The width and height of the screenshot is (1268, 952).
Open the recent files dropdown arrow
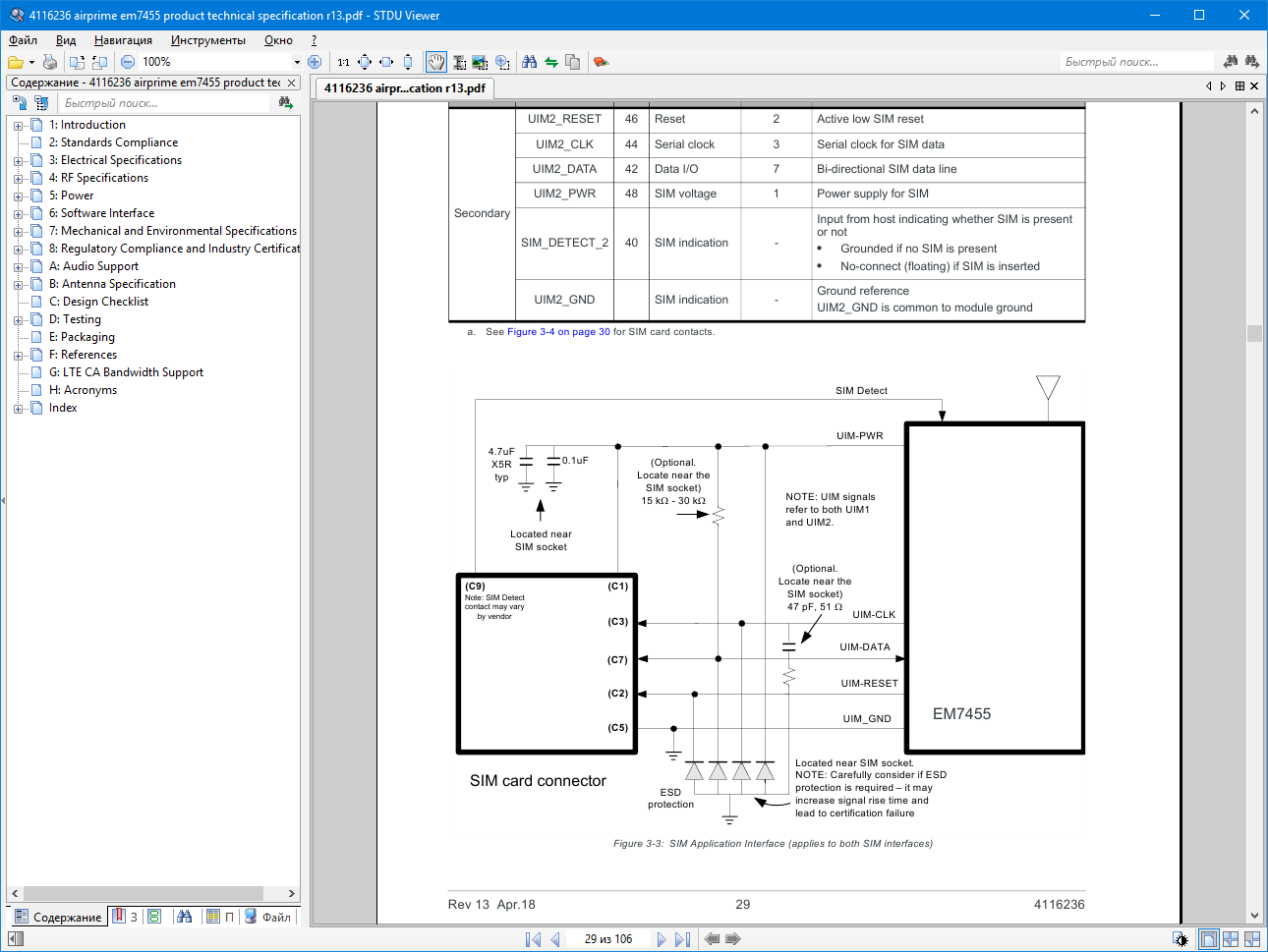pos(29,62)
